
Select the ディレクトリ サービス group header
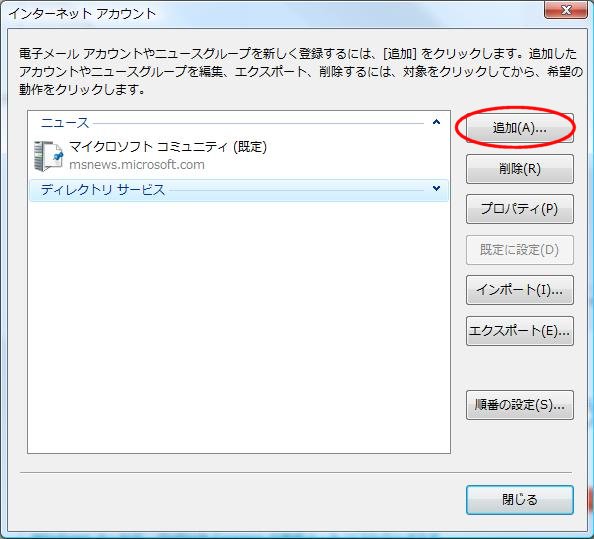click(x=239, y=190)
